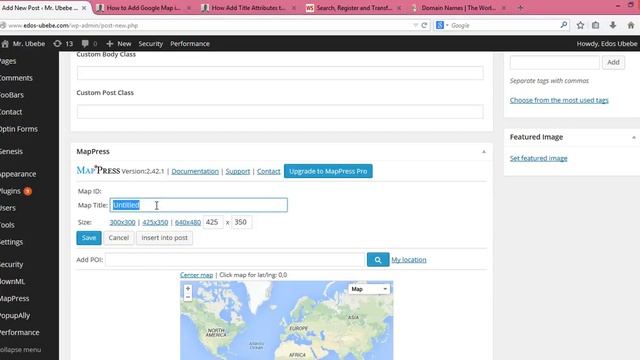This screenshot has width=640, height=360.
Task: Open the New menu in admin bar
Action: coord(119,44)
